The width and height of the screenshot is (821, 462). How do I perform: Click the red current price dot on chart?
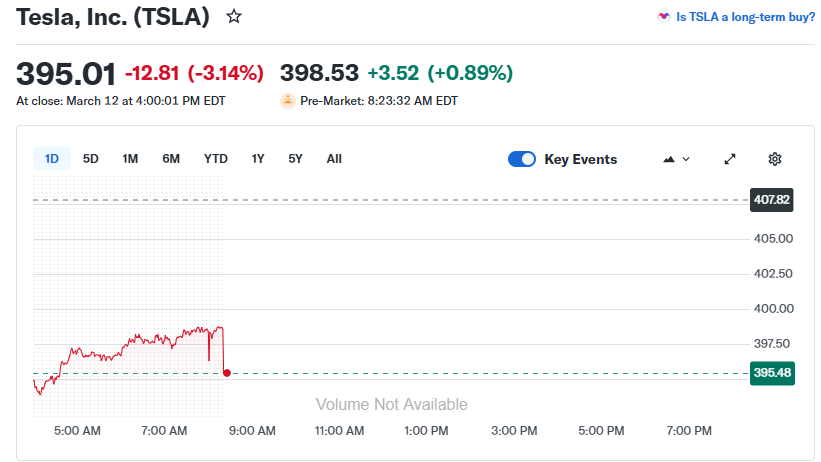tap(227, 373)
